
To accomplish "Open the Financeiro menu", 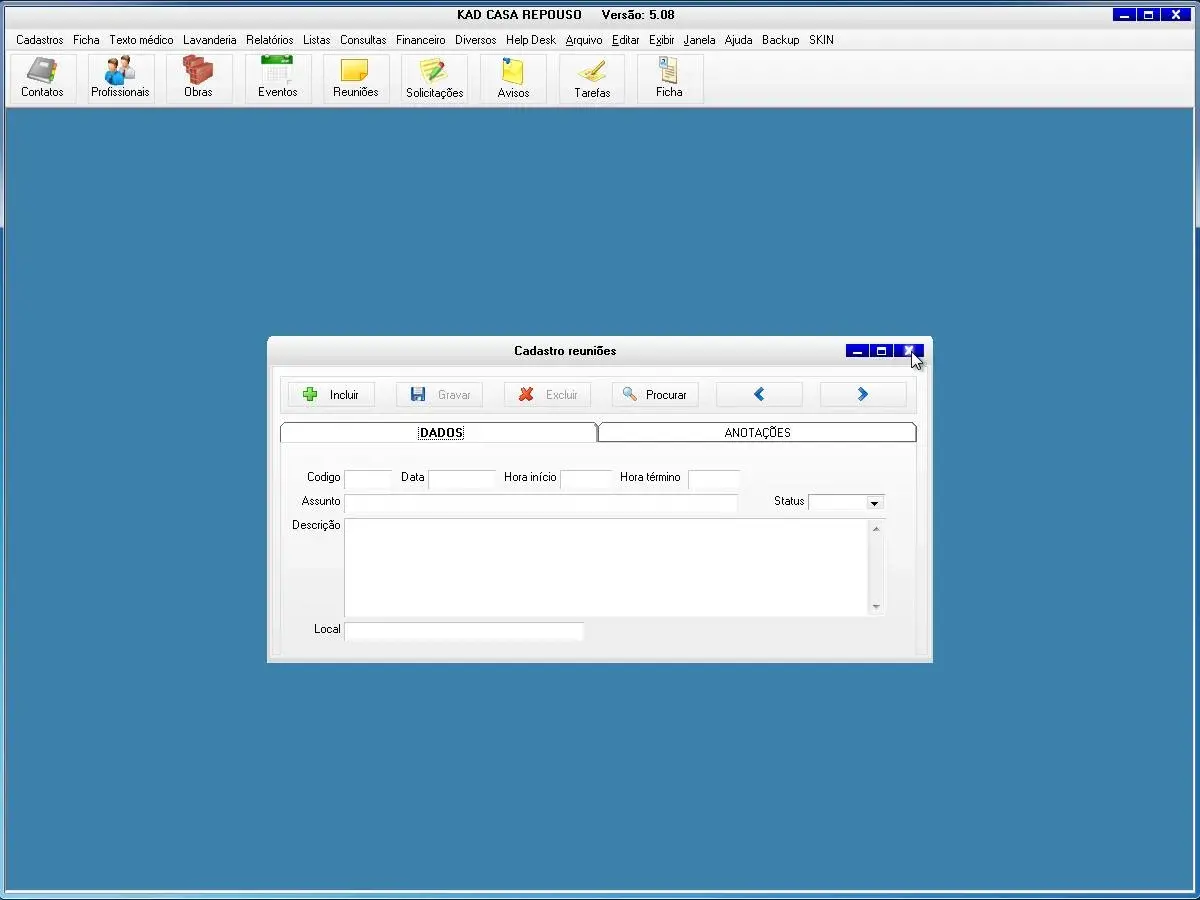I will tap(420, 40).
